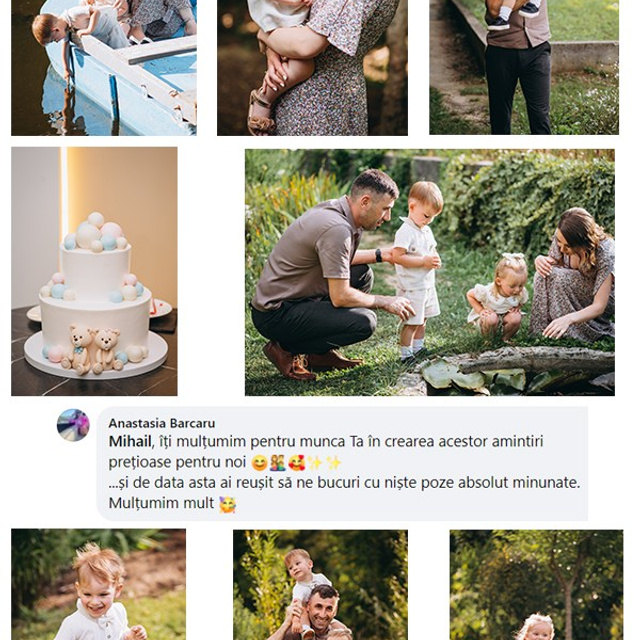Click the comment text about poze absolut minunate
This screenshot has width=640, height=640.
[344, 483]
